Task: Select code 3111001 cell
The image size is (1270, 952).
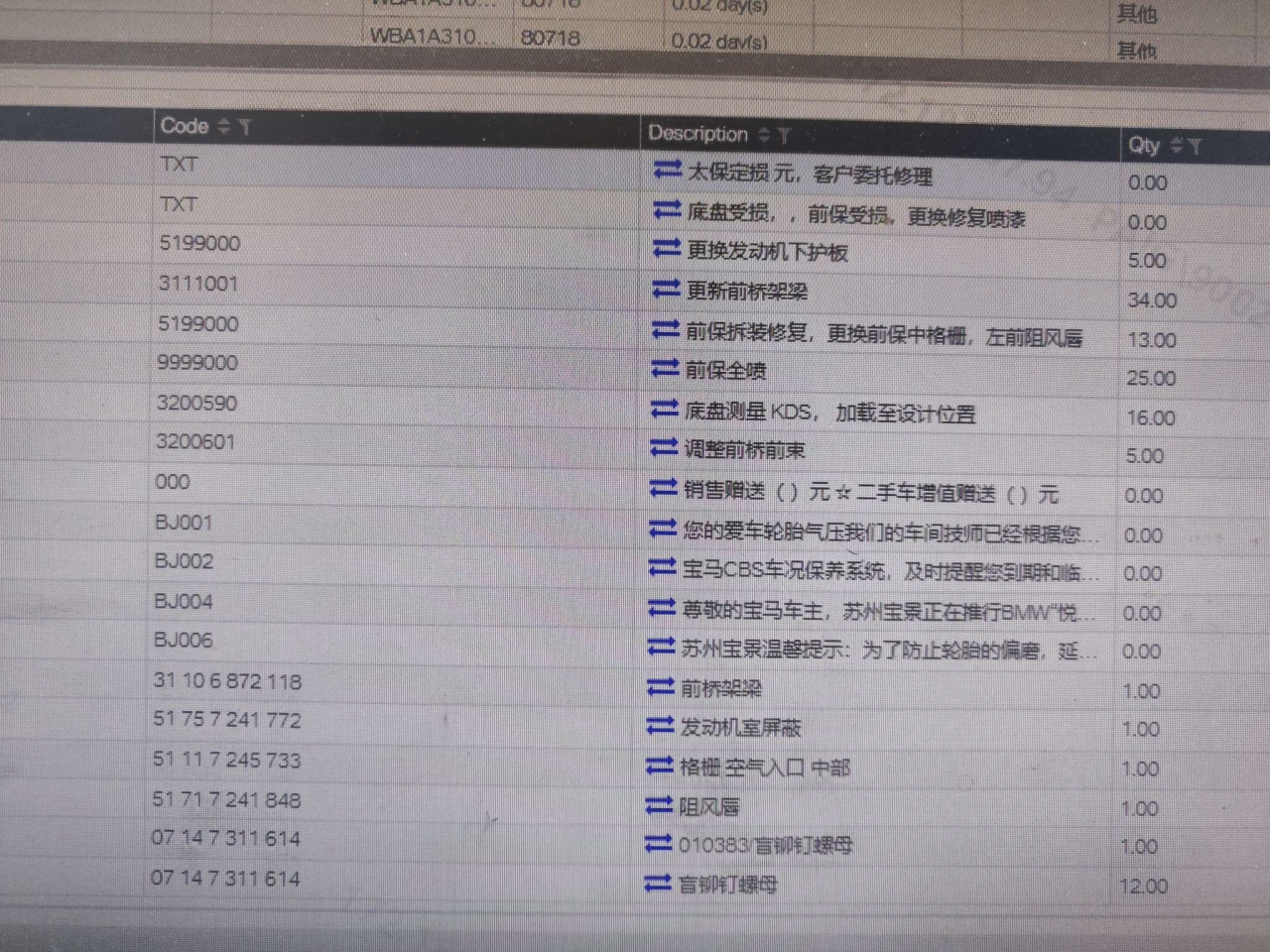Action: [198, 284]
